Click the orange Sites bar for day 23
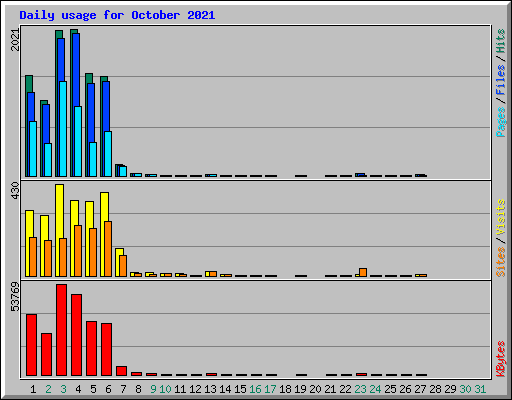 click(x=363, y=272)
